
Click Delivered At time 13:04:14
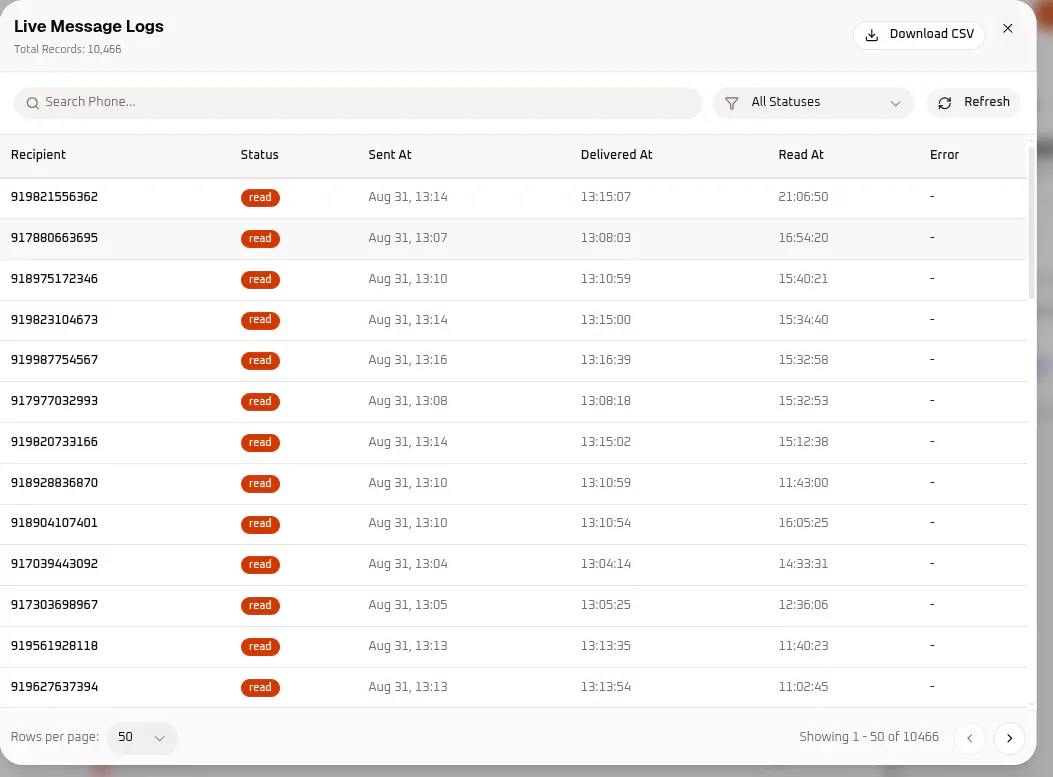(606, 564)
